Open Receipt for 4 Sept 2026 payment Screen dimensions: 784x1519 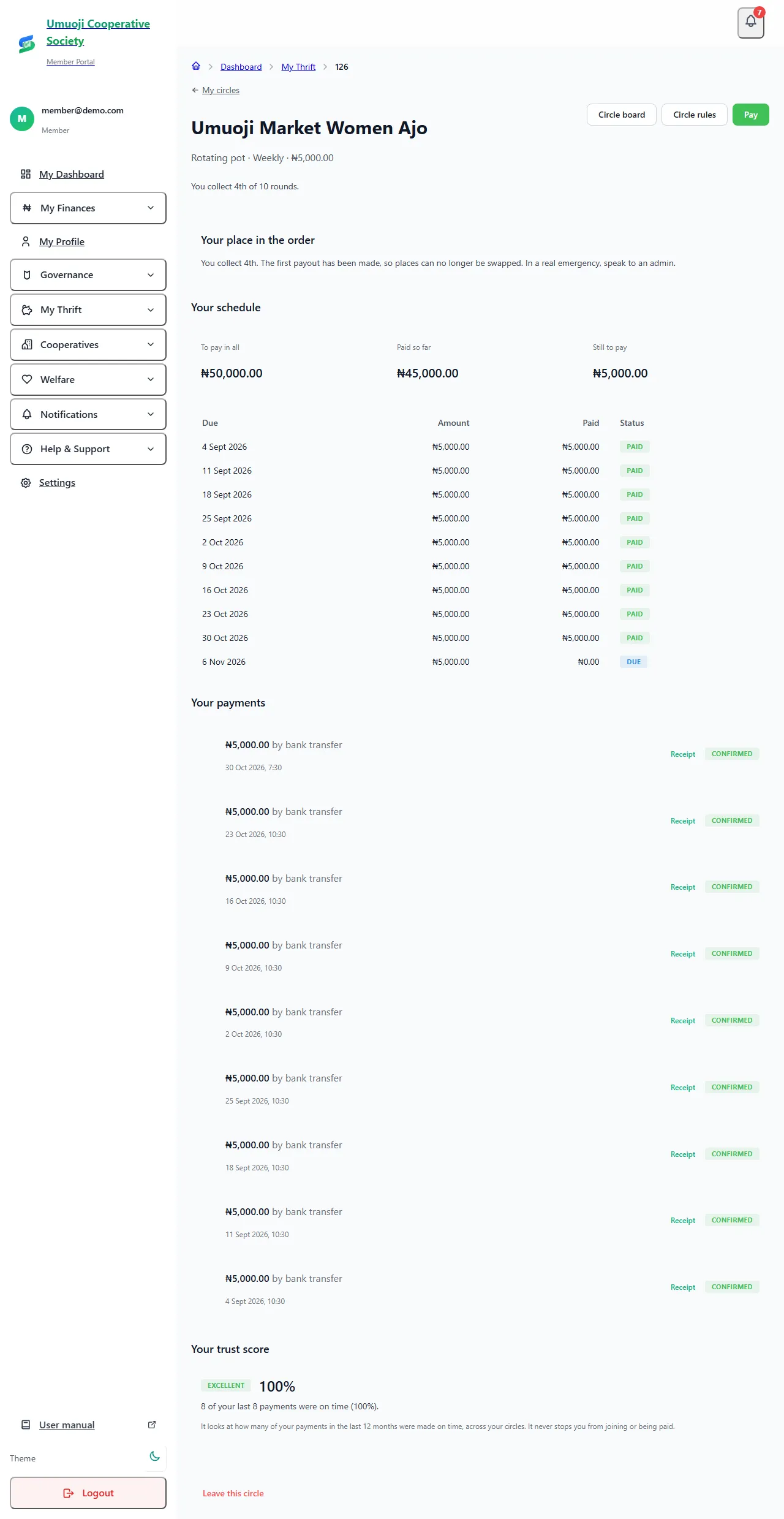683,1287
